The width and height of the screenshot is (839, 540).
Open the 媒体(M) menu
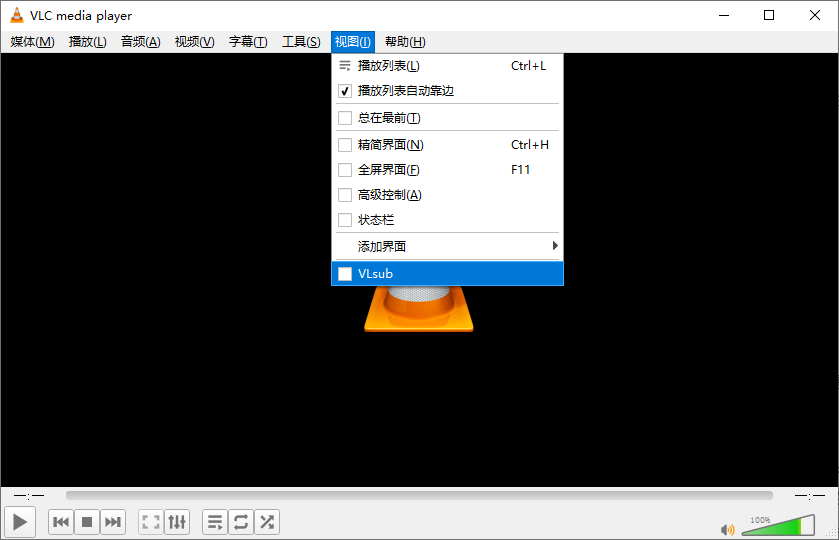pyautogui.click(x=33, y=42)
